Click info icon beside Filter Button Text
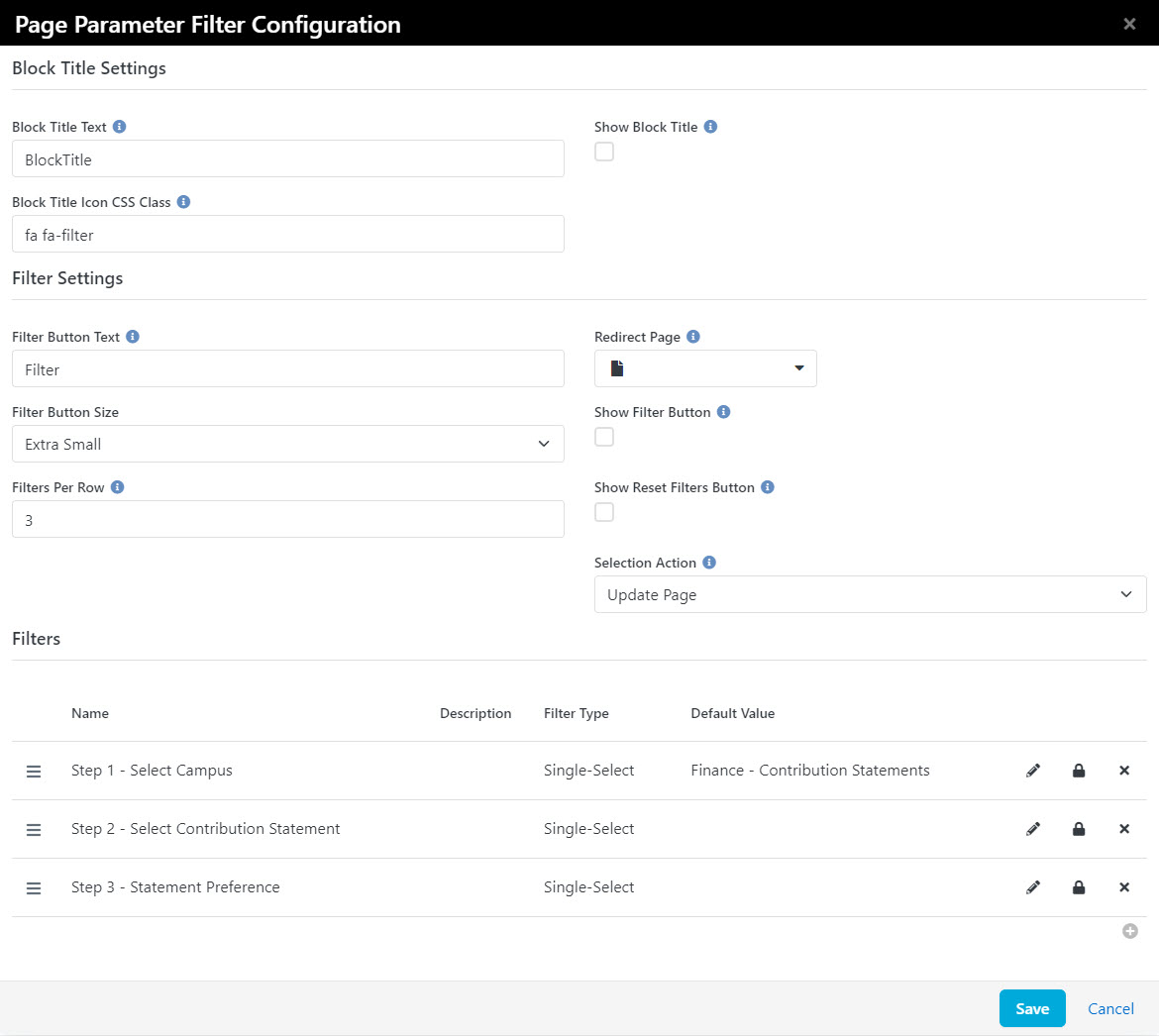1159x1036 pixels. pos(133,336)
